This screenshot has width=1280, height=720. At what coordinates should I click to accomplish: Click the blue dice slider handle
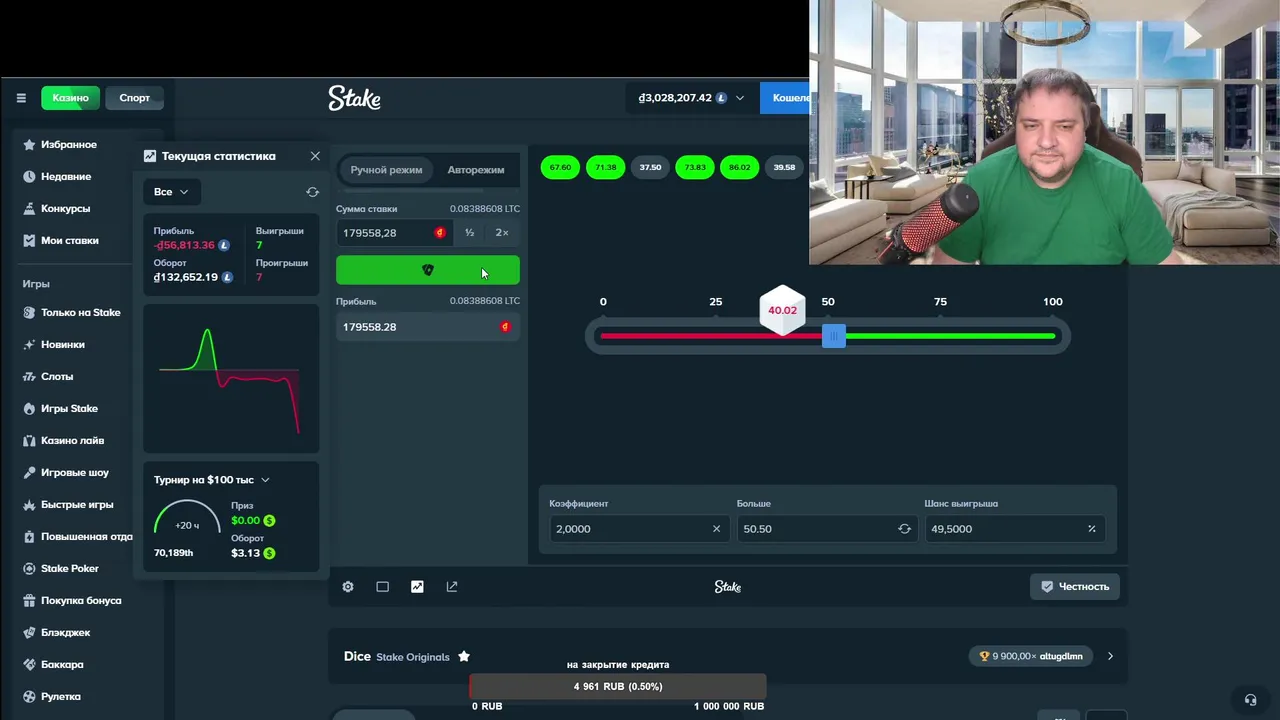(833, 336)
